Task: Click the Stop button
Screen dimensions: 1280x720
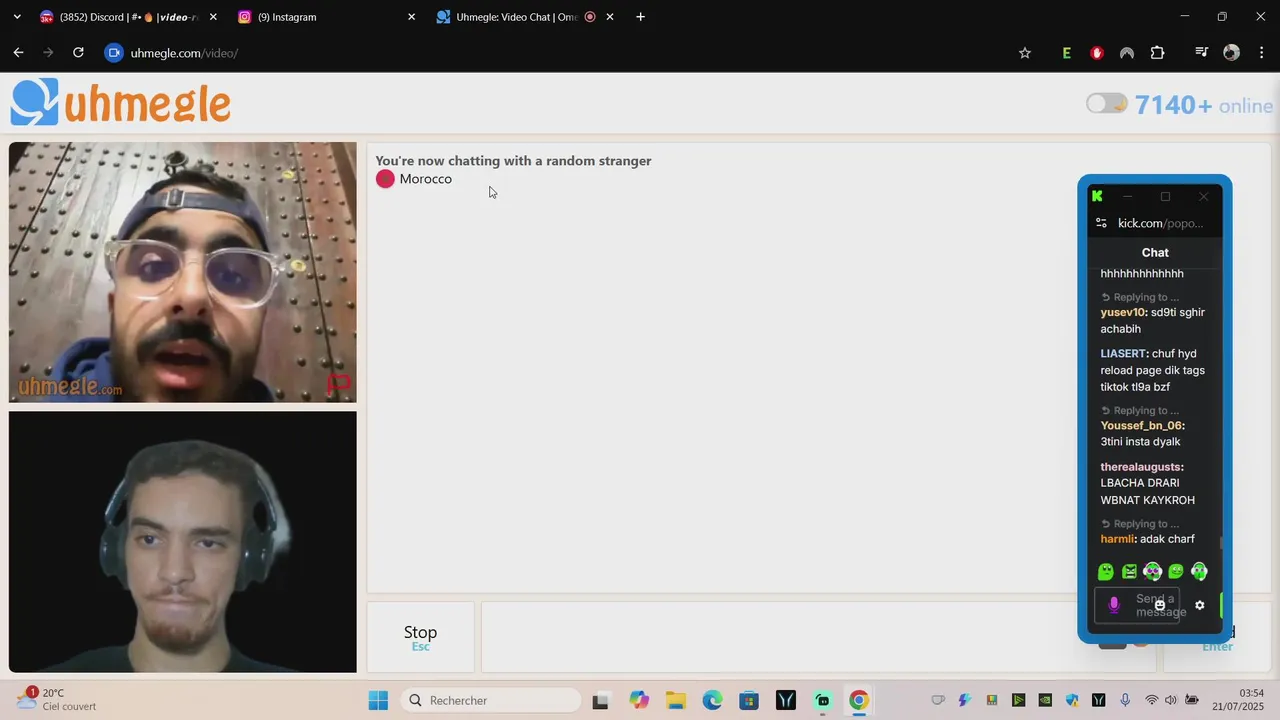Action: [420, 637]
